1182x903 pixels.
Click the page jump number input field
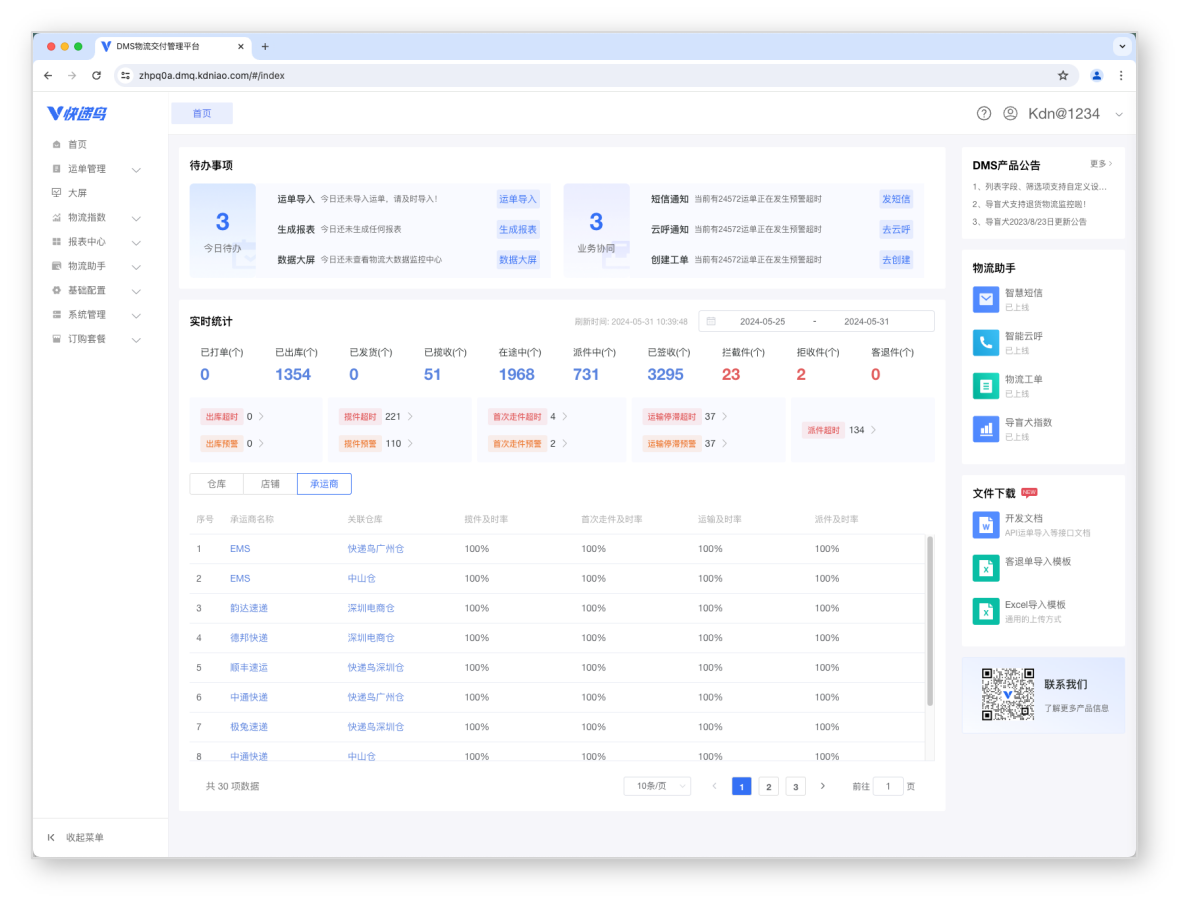887,786
